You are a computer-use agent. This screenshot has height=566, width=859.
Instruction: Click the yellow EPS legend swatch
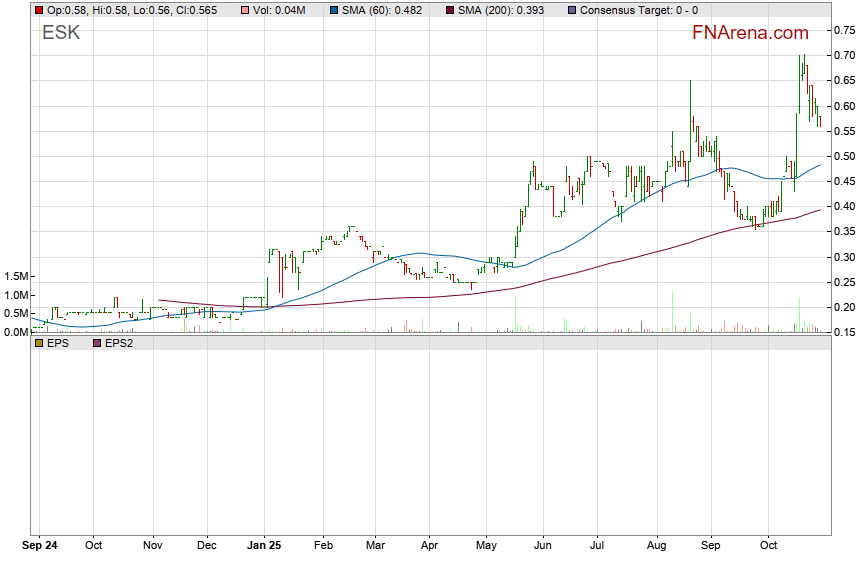(39, 343)
